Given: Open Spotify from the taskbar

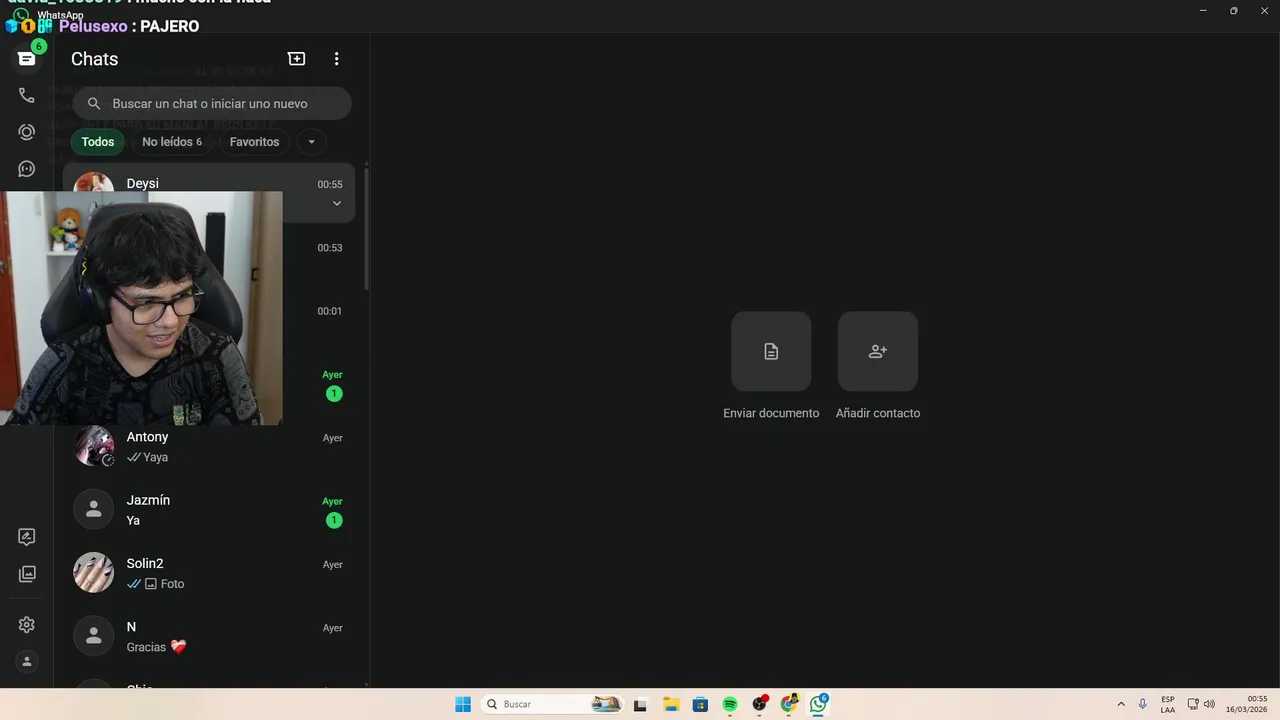Looking at the screenshot, I should click(730, 704).
